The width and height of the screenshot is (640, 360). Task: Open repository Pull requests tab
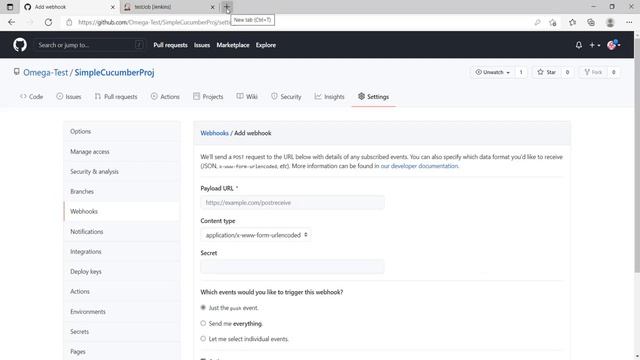(116, 97)
